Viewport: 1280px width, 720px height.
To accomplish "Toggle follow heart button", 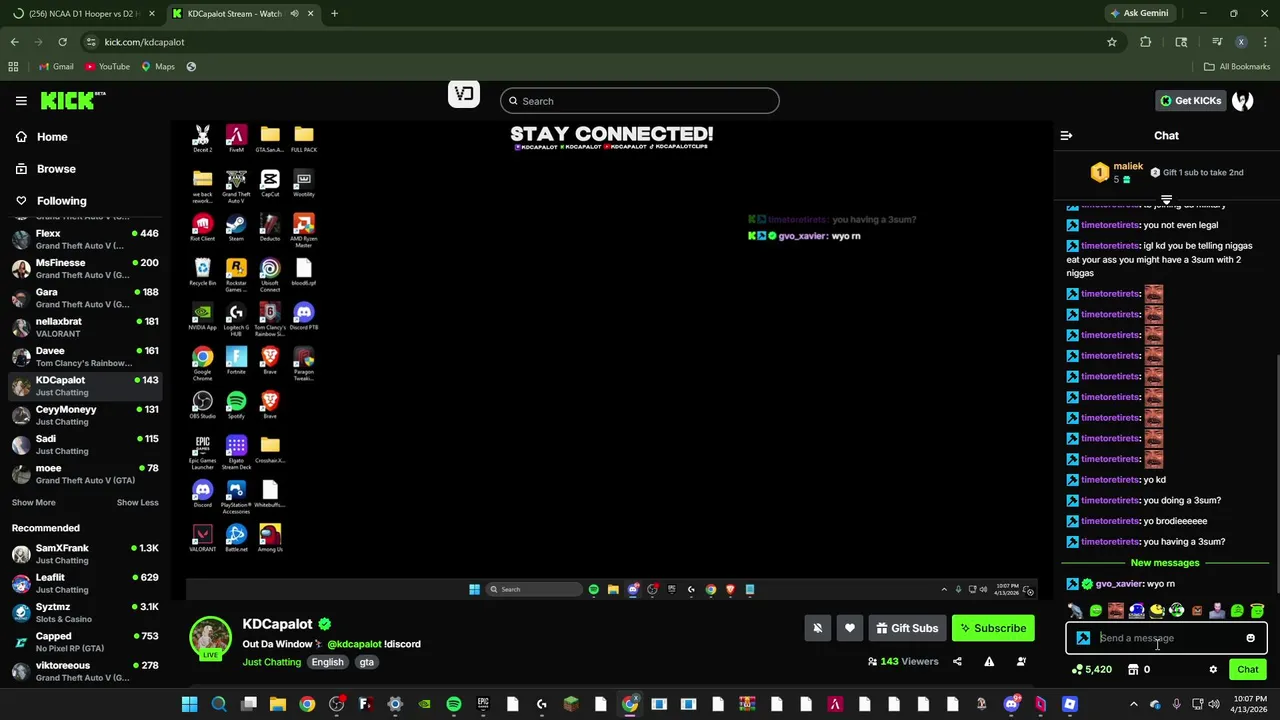I will click(849, 628).
